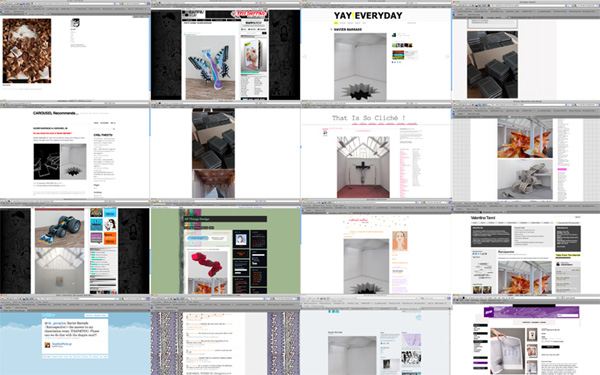Click the small avatar on That Is So Cliché
The height and width of the screenshot is (375, 600).
click(x=325, y=133)
